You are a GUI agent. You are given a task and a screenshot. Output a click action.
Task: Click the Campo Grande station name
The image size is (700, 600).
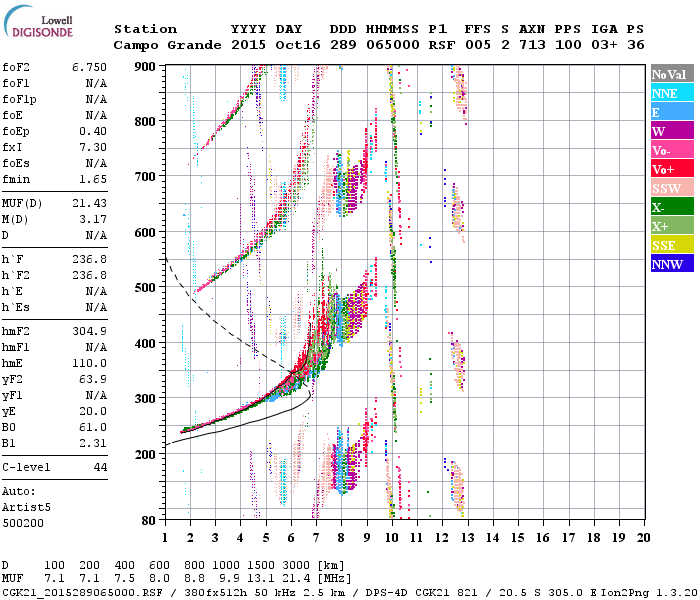(167, 46)
